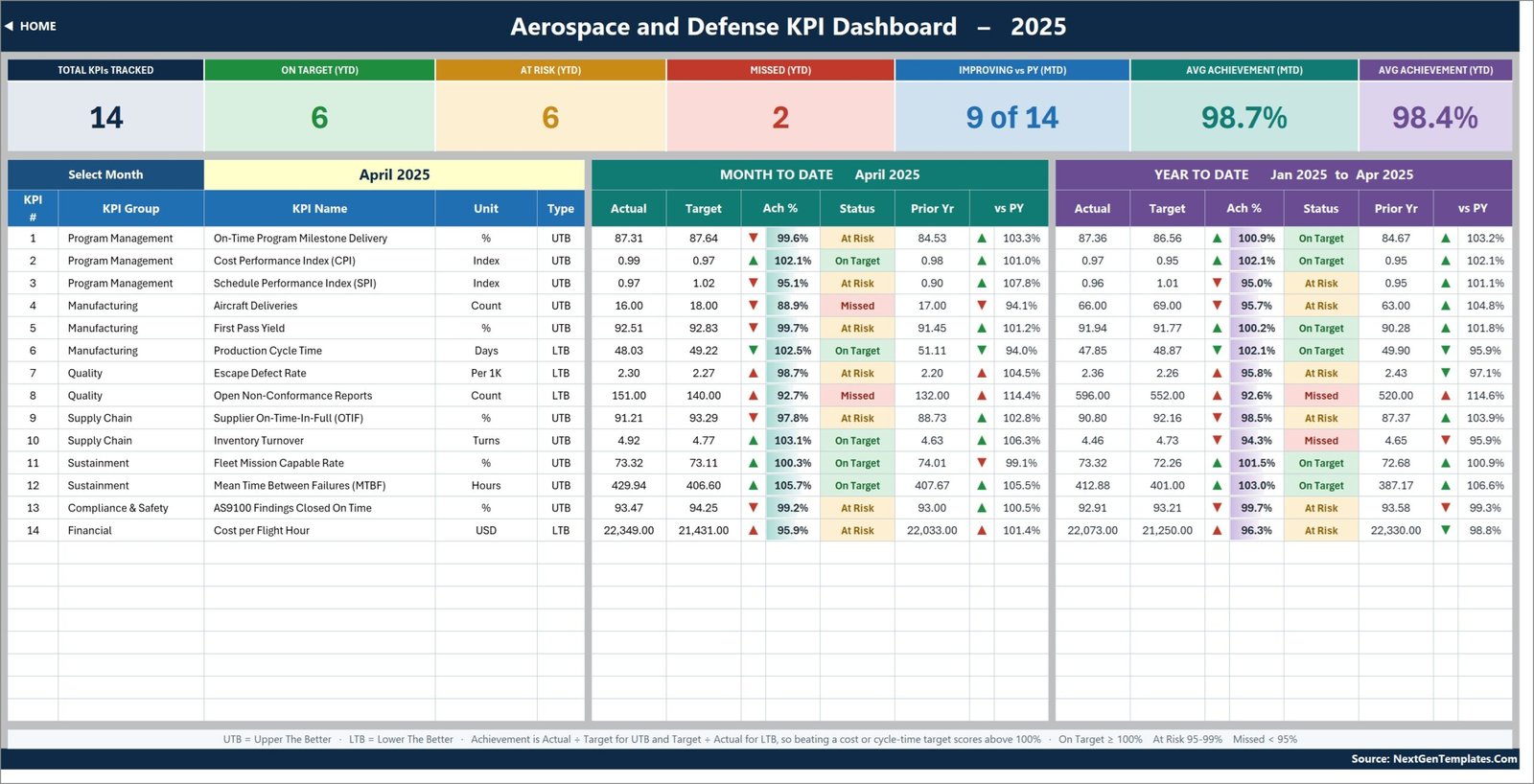Click MTD Ach down arrow for Aircraft Deliveries
Image resolution: width=1534 pixels, height=784 pixels.
point(754,306)
